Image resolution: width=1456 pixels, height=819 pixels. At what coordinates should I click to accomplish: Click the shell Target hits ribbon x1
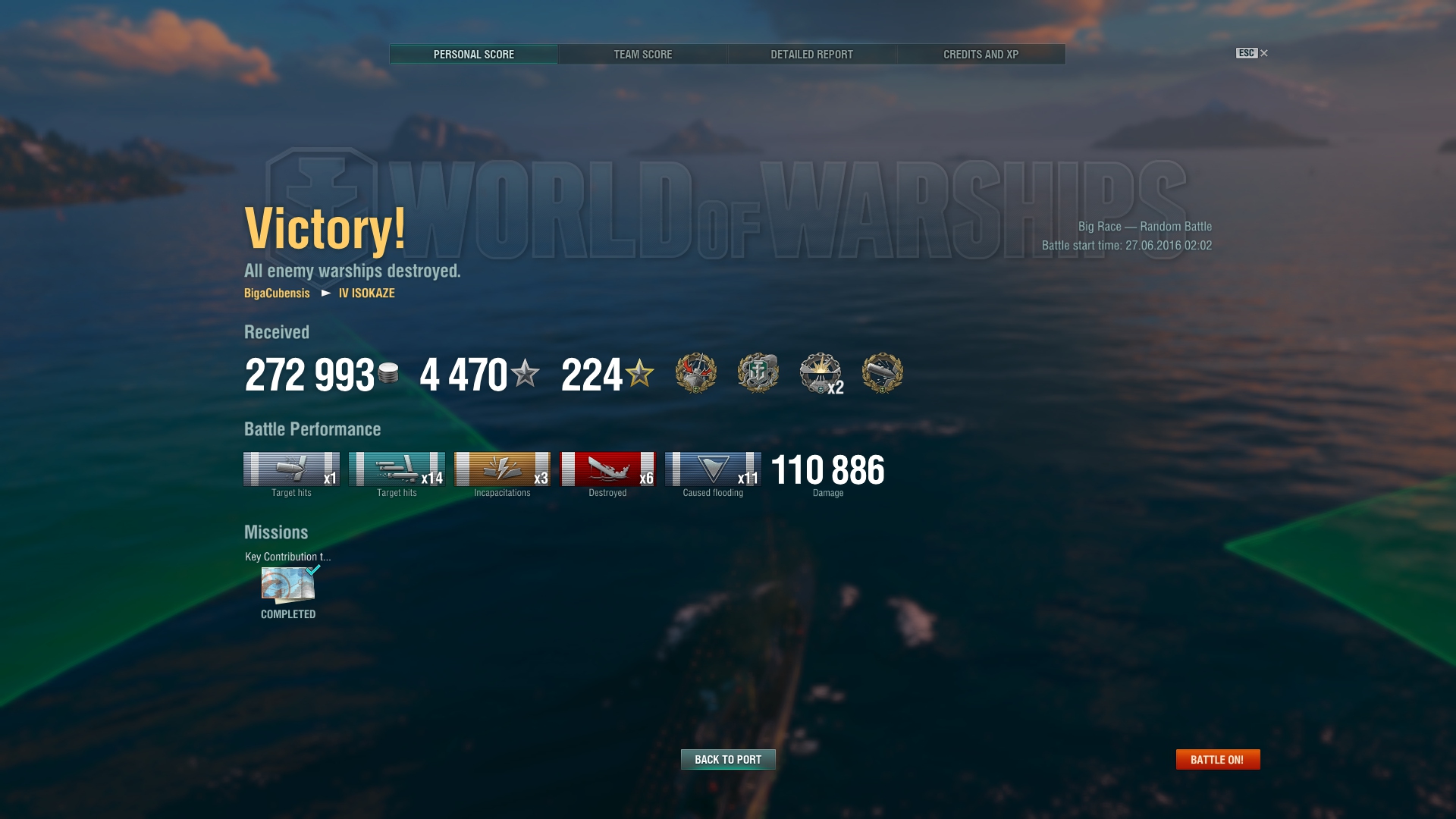tap(291, 469)
